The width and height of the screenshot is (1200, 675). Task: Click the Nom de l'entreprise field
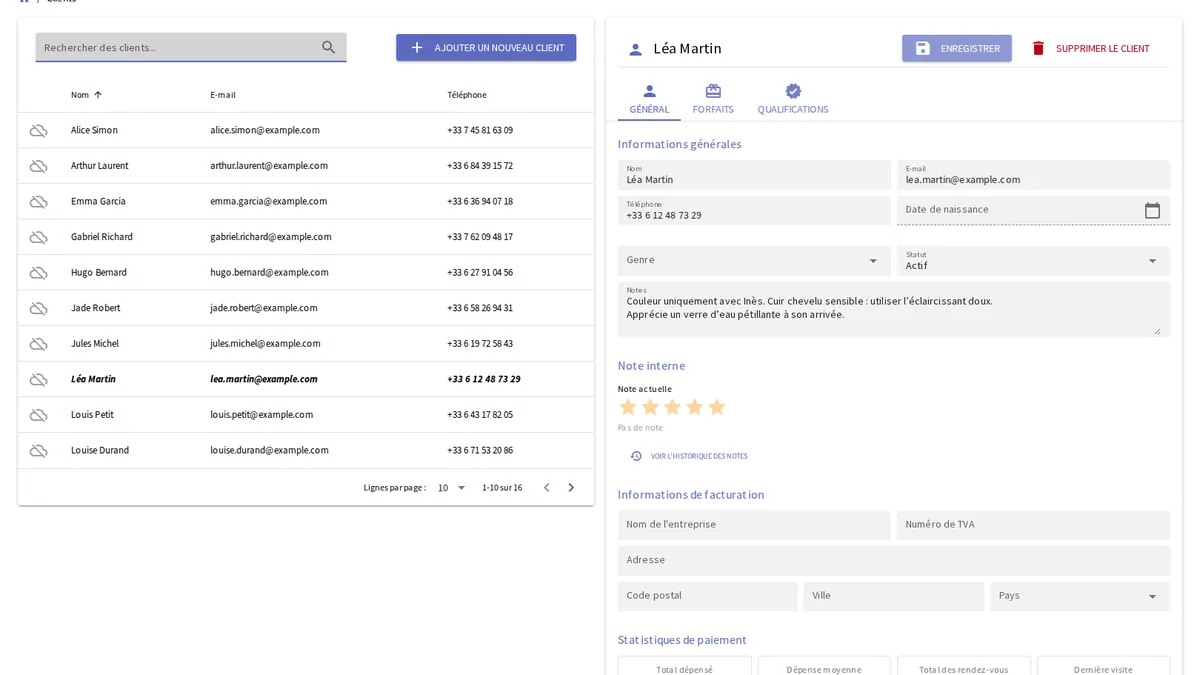point(754,525)
